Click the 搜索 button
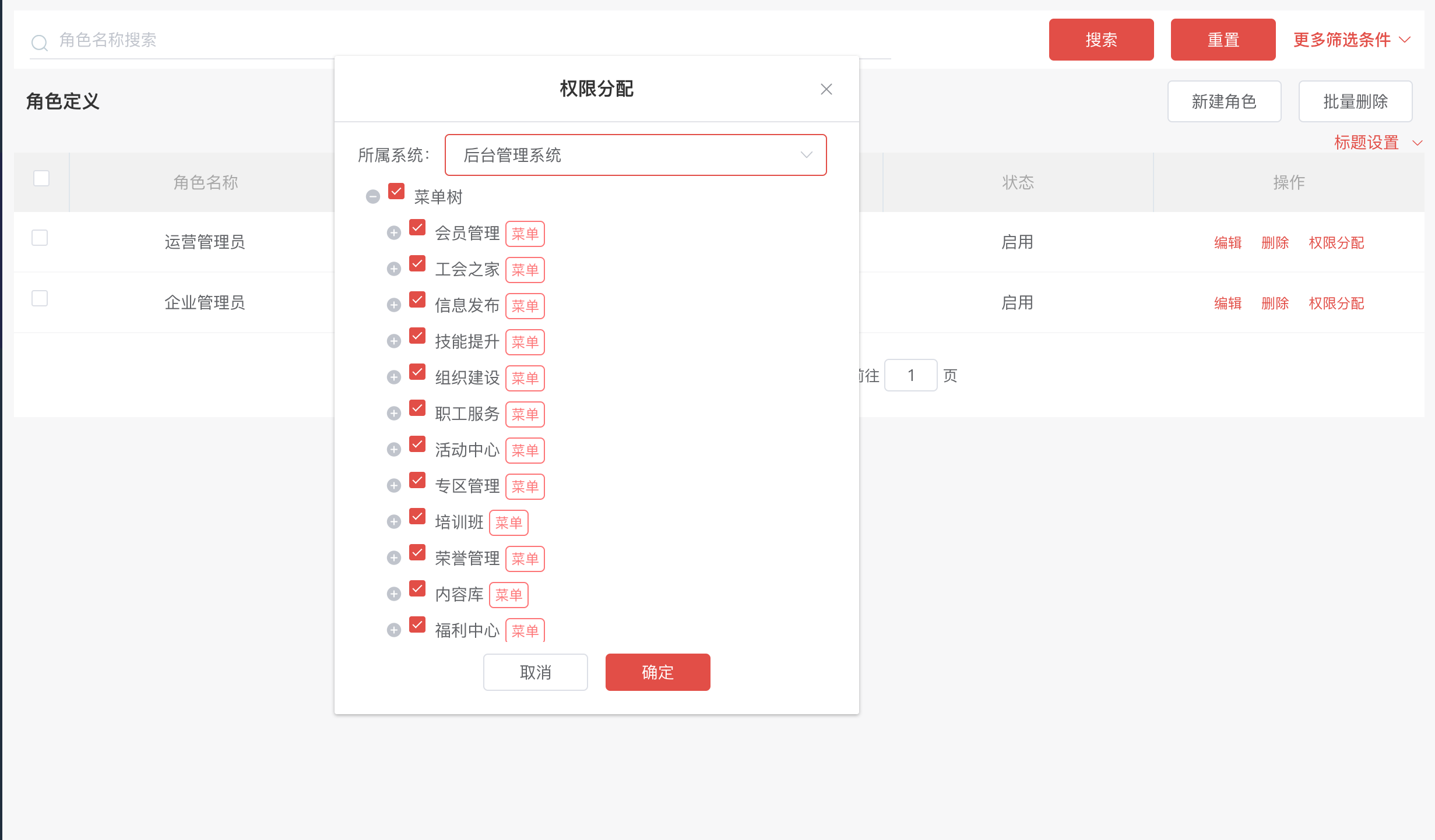 point(1101,40)
